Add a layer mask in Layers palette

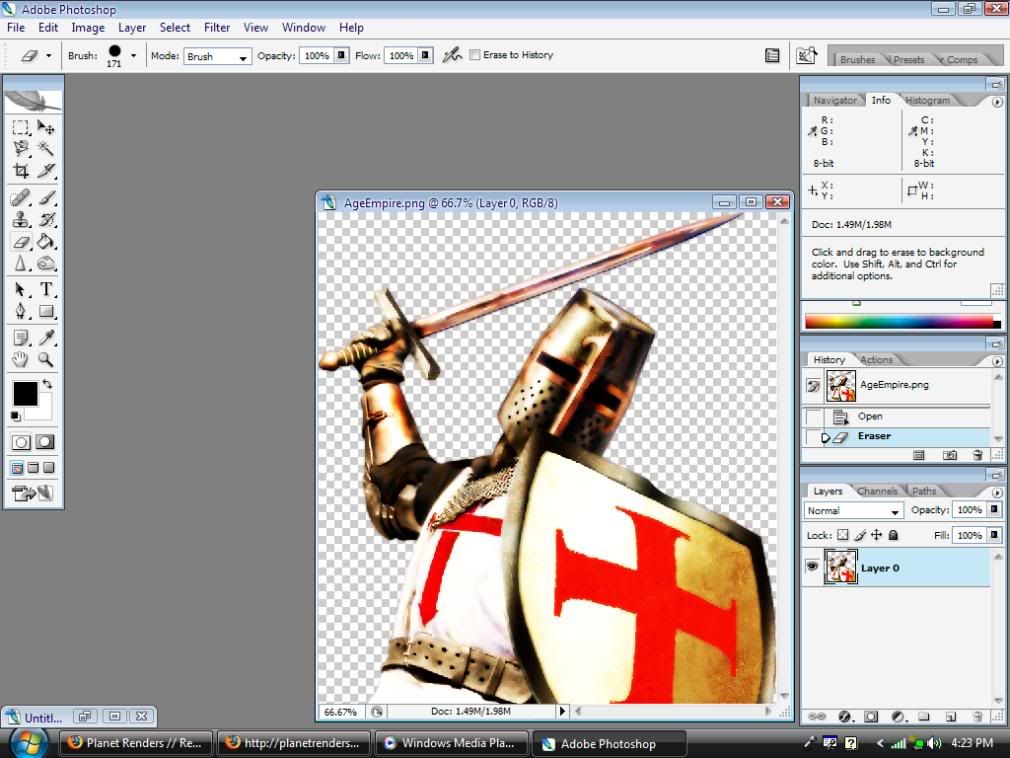(871, 717)
